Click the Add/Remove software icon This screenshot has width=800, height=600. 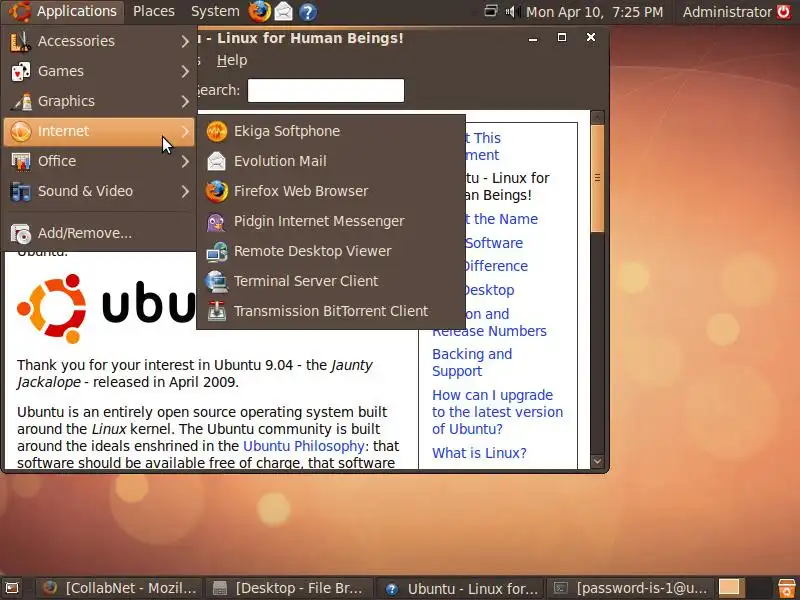point(21,234)
